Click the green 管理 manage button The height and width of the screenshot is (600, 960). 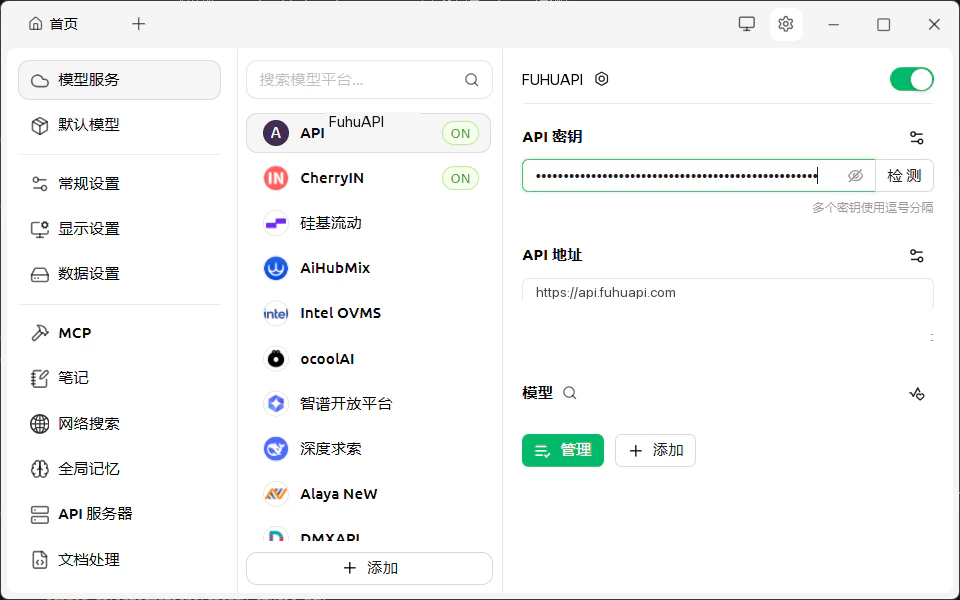pos(563,451)
